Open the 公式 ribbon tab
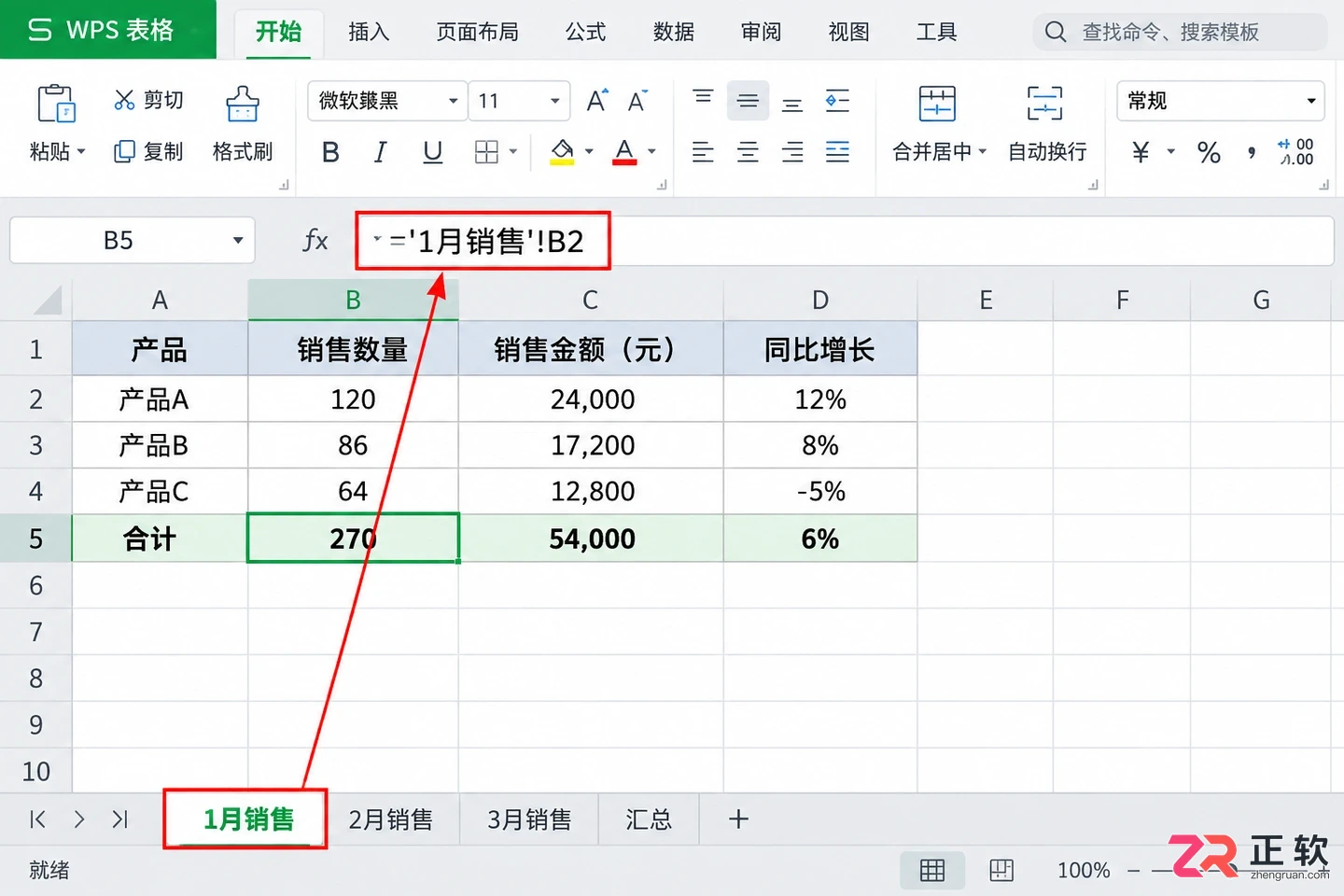This screenshot has height=896, width=1344. pyautogui.click(x=585, y=32)
